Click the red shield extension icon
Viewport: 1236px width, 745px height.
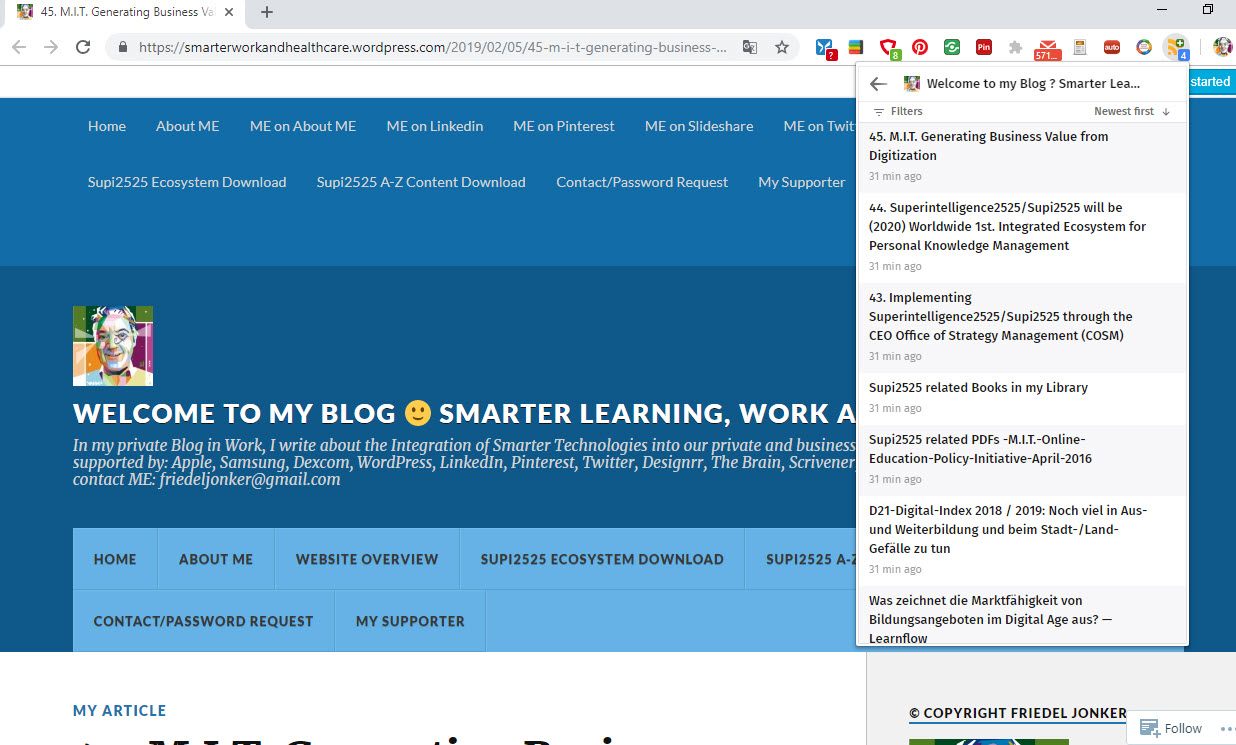(x=888, y=47)
